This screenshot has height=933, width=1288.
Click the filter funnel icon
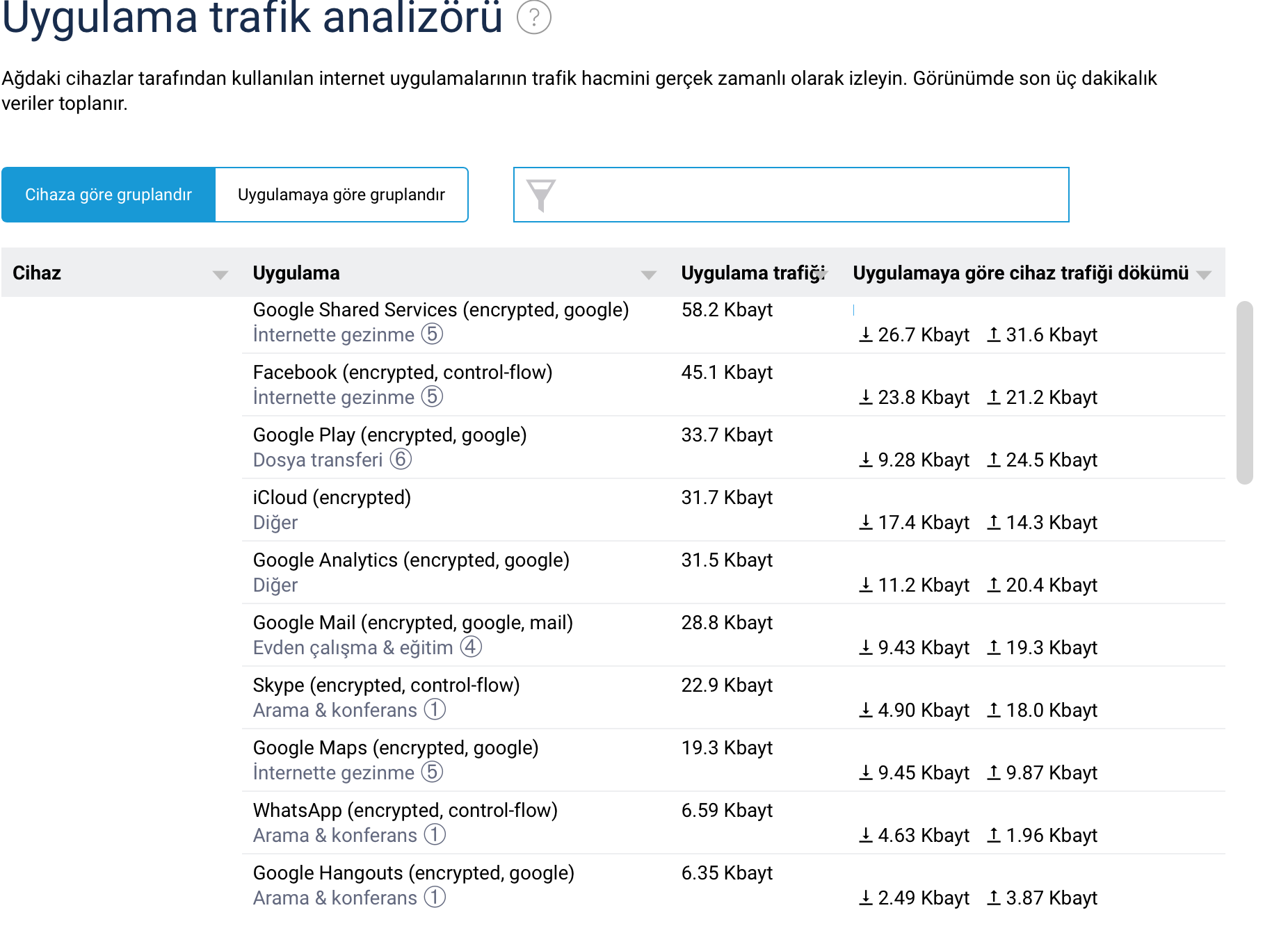(x=540, y=195)
